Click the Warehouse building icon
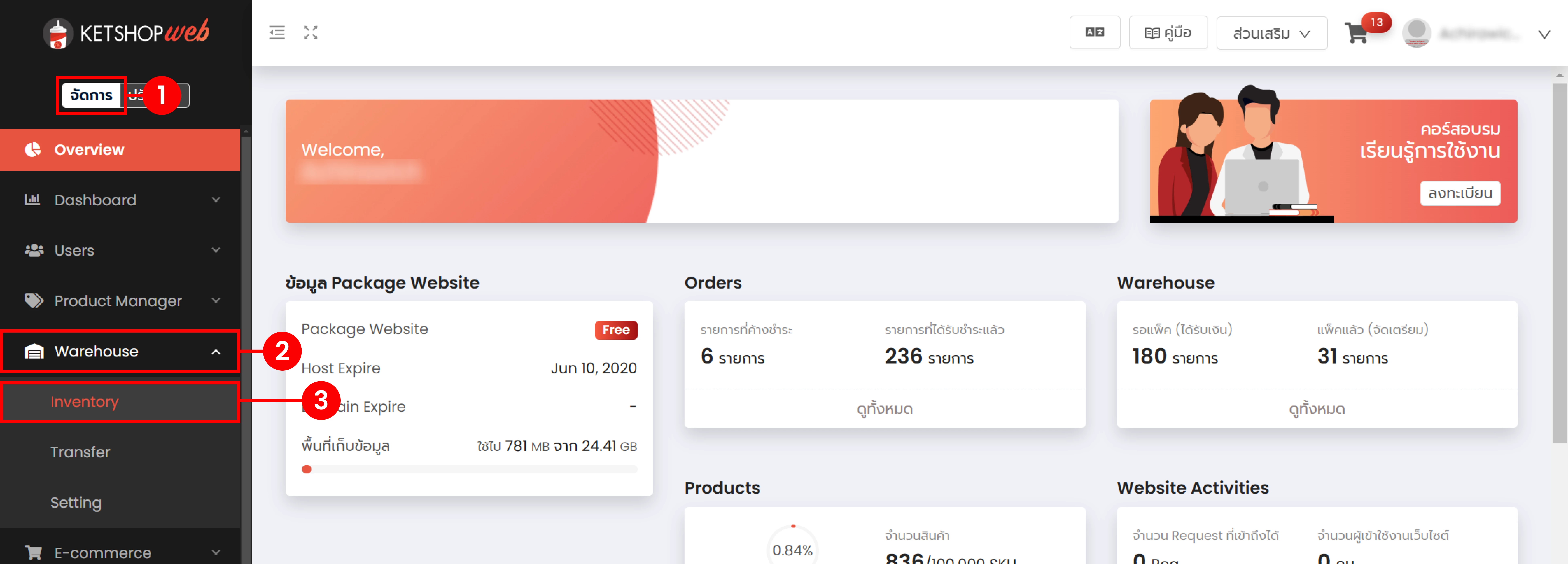The image size is (1568, 564). click(x=34, y=351)
